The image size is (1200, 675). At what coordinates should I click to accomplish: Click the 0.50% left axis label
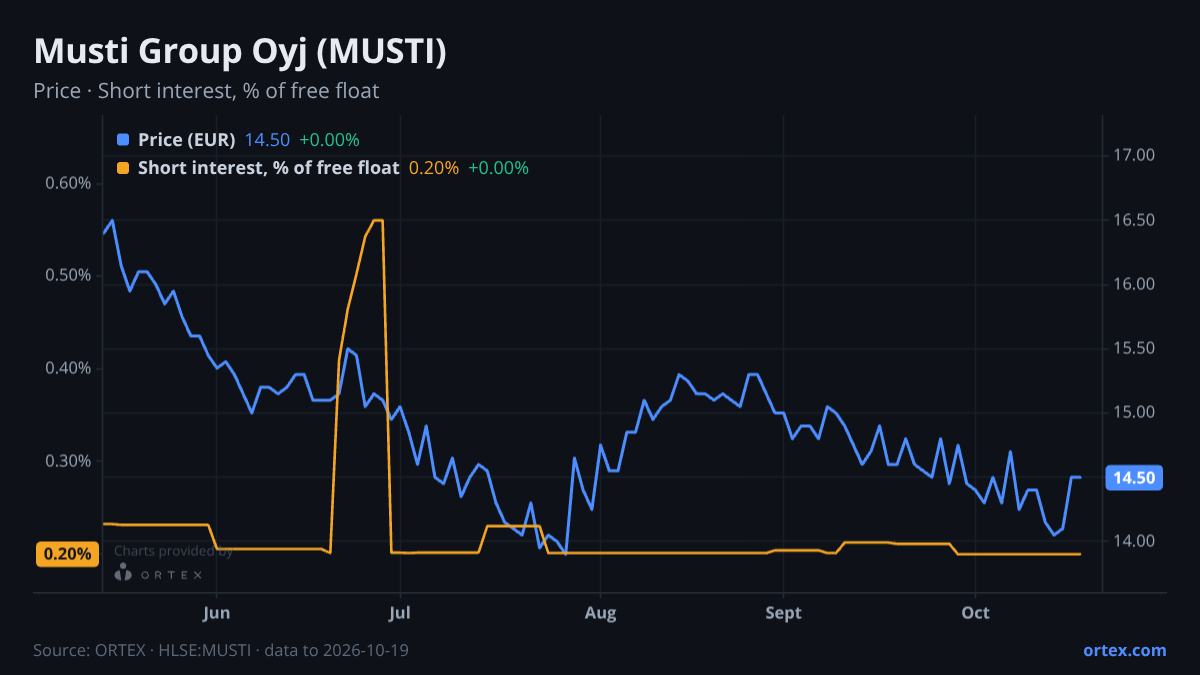67,276
